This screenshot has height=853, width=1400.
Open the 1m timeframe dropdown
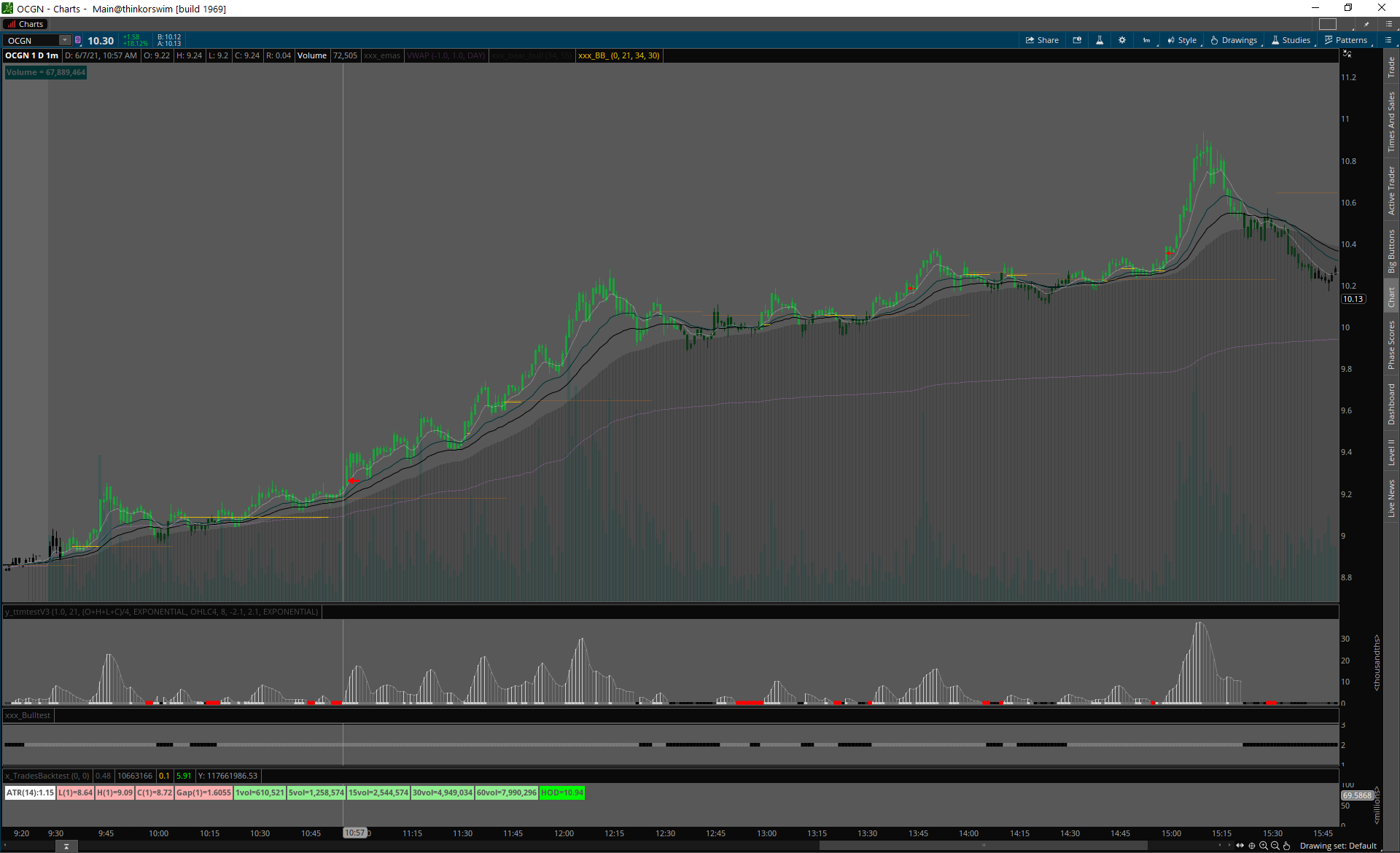tap(1146, 40)
